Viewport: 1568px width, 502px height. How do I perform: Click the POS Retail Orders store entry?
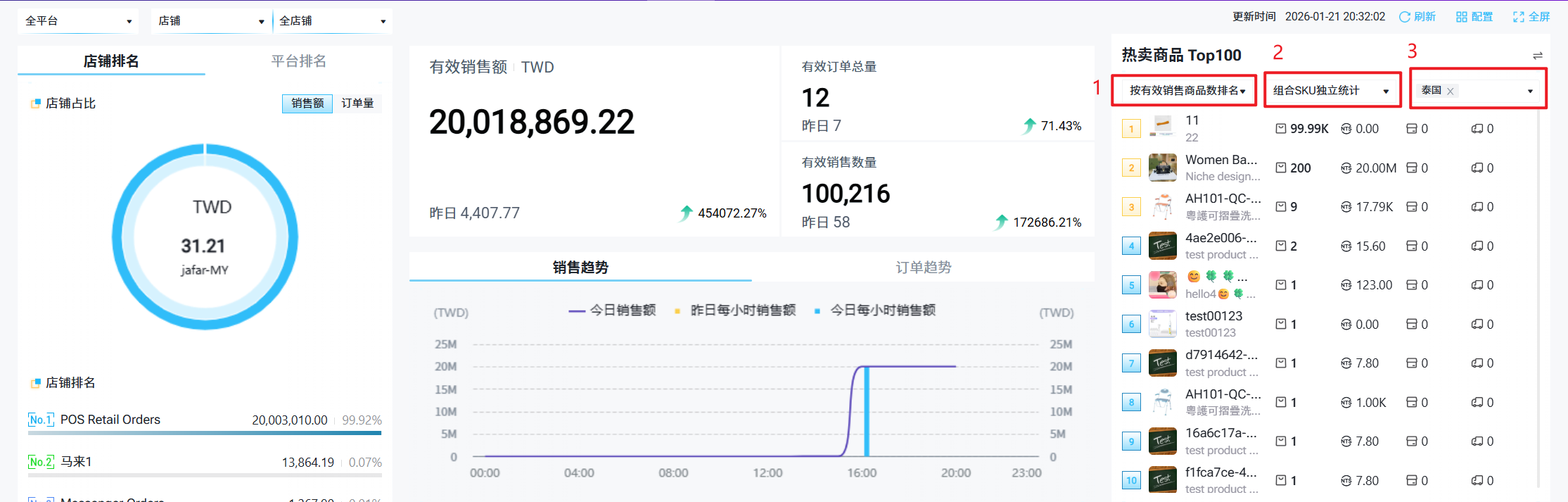pyautogui.click(x=110, y=420)
